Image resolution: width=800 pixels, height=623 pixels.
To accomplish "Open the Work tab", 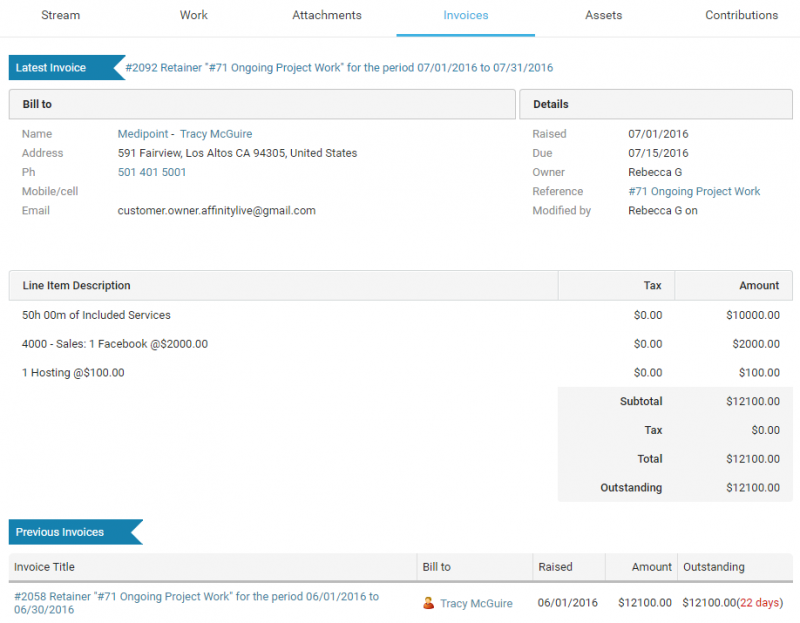I will coord(194,16).
